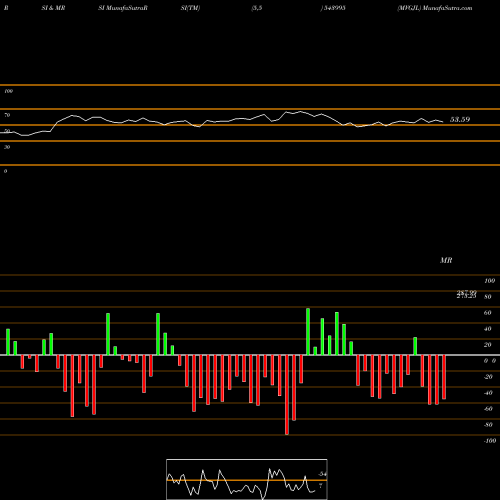Click the 'SI(TM)' header label

(x=190, y=8)
